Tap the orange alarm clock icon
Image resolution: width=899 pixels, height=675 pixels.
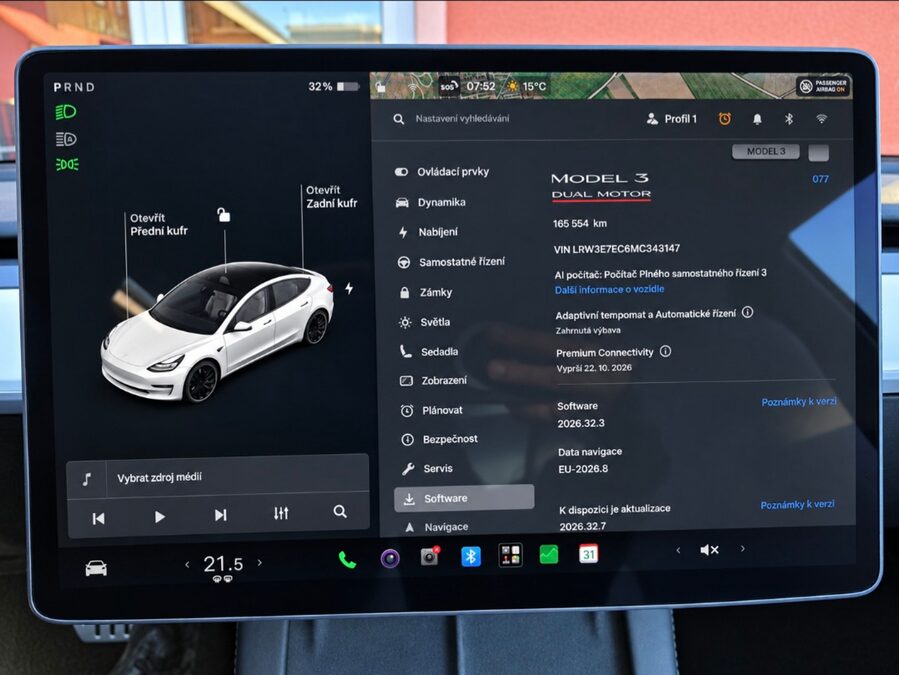click(725, 119)
